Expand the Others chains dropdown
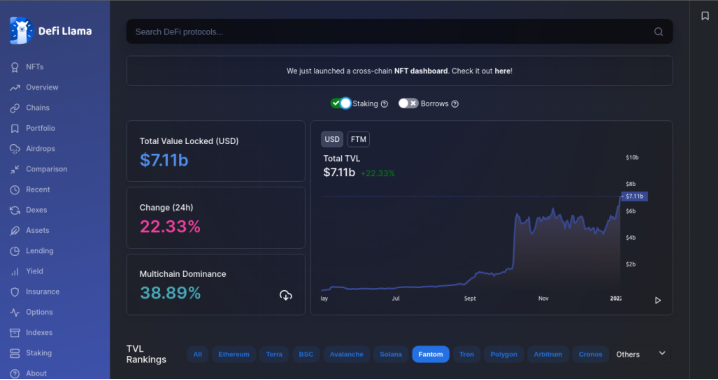This screenshot has width=718, height=380. click(x=640, y=354)
